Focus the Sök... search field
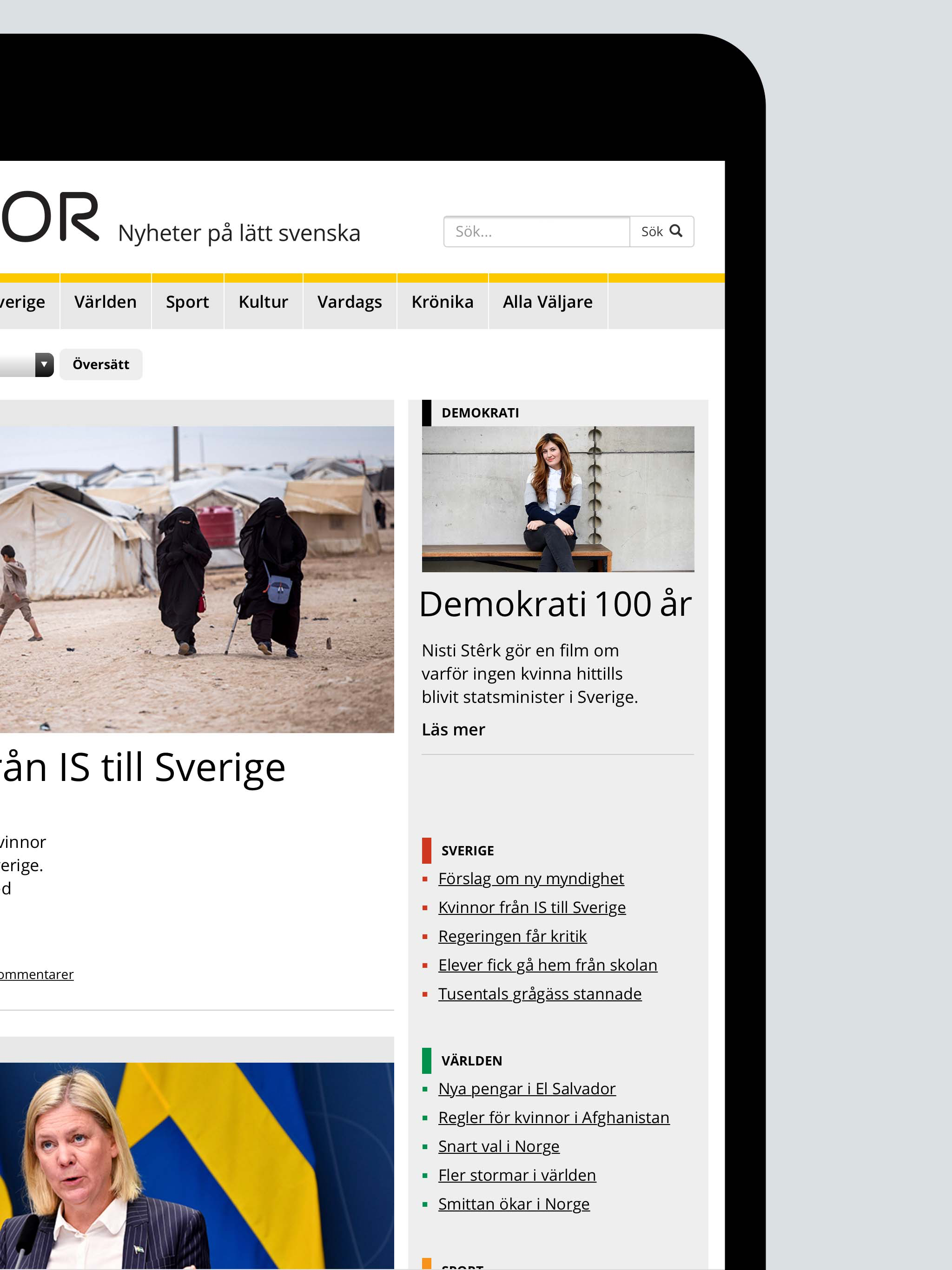952x1270 pixels. [x=536, y=232]
